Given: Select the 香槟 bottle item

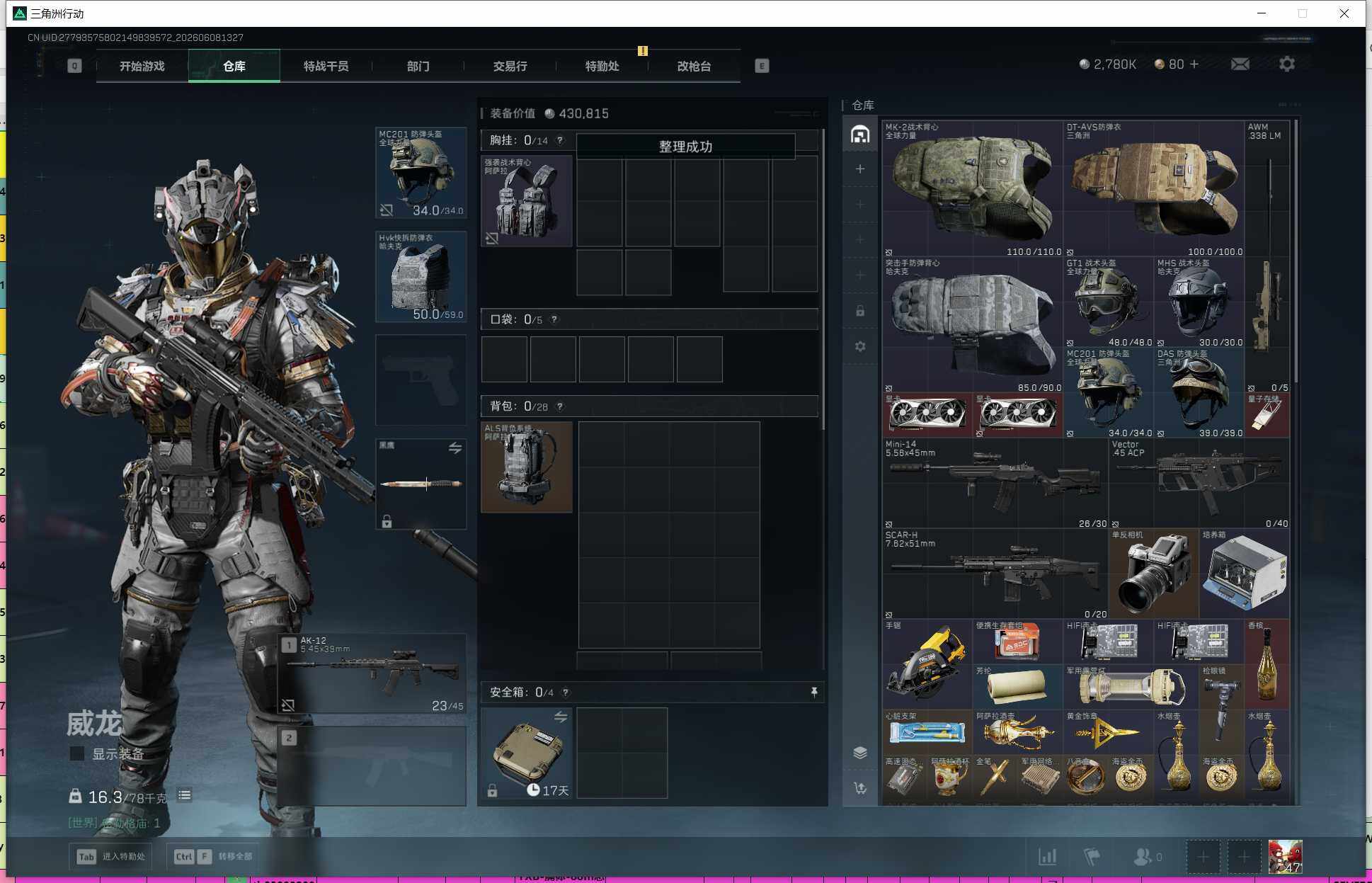Looking at the screenshot, I should pyautogui.click(x=1267, y=665).
